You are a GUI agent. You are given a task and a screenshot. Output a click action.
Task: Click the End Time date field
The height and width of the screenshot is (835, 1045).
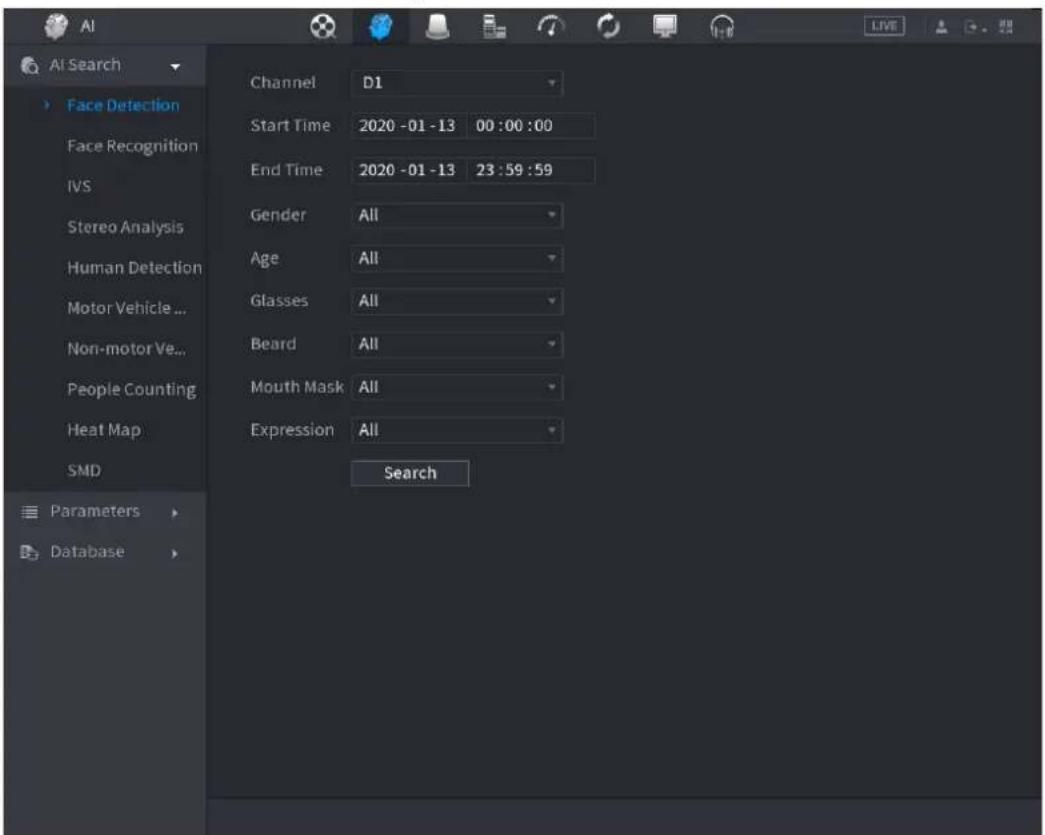click(409, 170)
